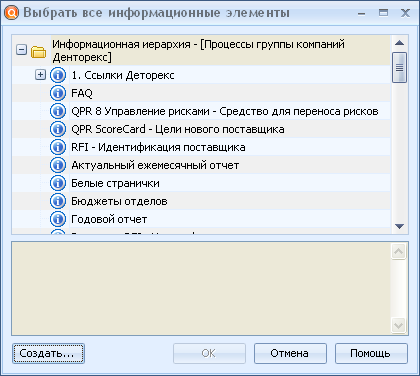
Task: Click the folder icon of Информационная иерархия
Action: [x=38, y=52]
